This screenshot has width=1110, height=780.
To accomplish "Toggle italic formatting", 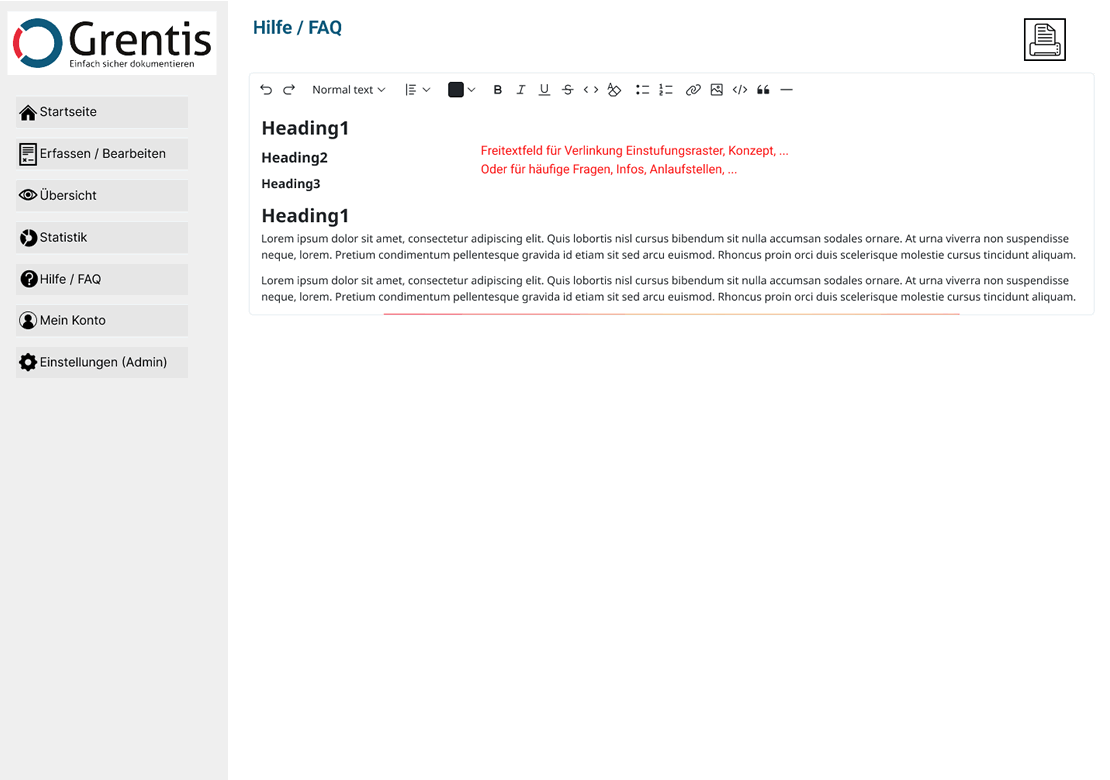I will point(521,90).
